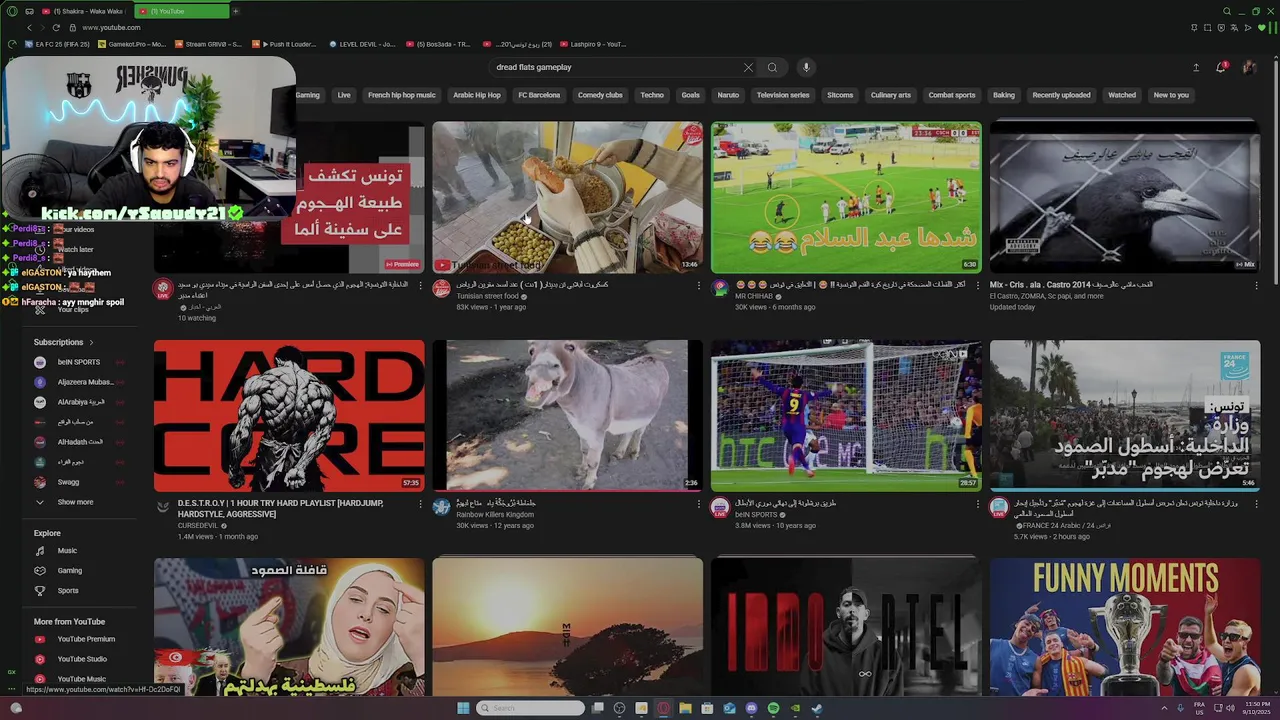1280x720 pixels.
Task: Reload the page with the refresh icon
Action: click(56, 27)
